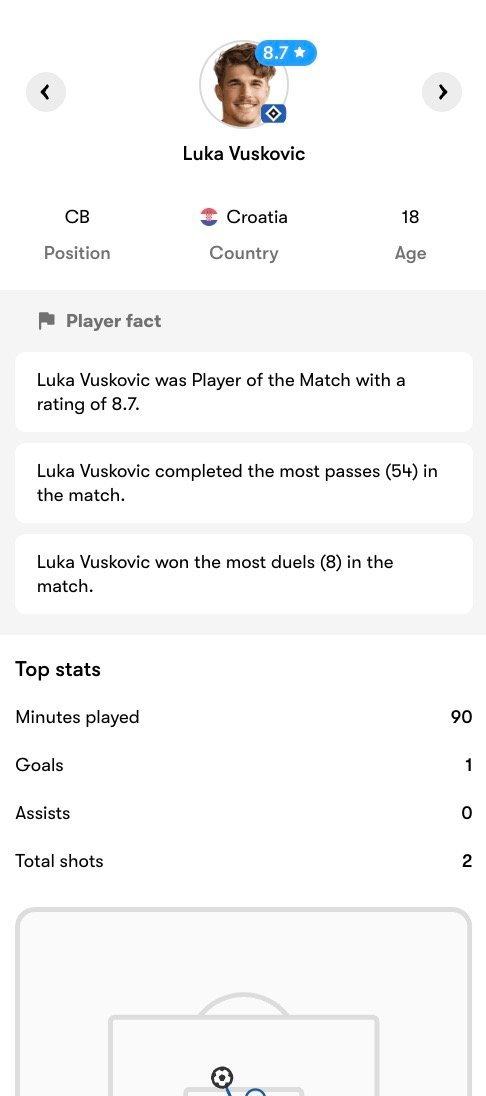Screen dimensions: 486x1096
Task: Click the Player fact flag icon
Action: tap(47, 321)
